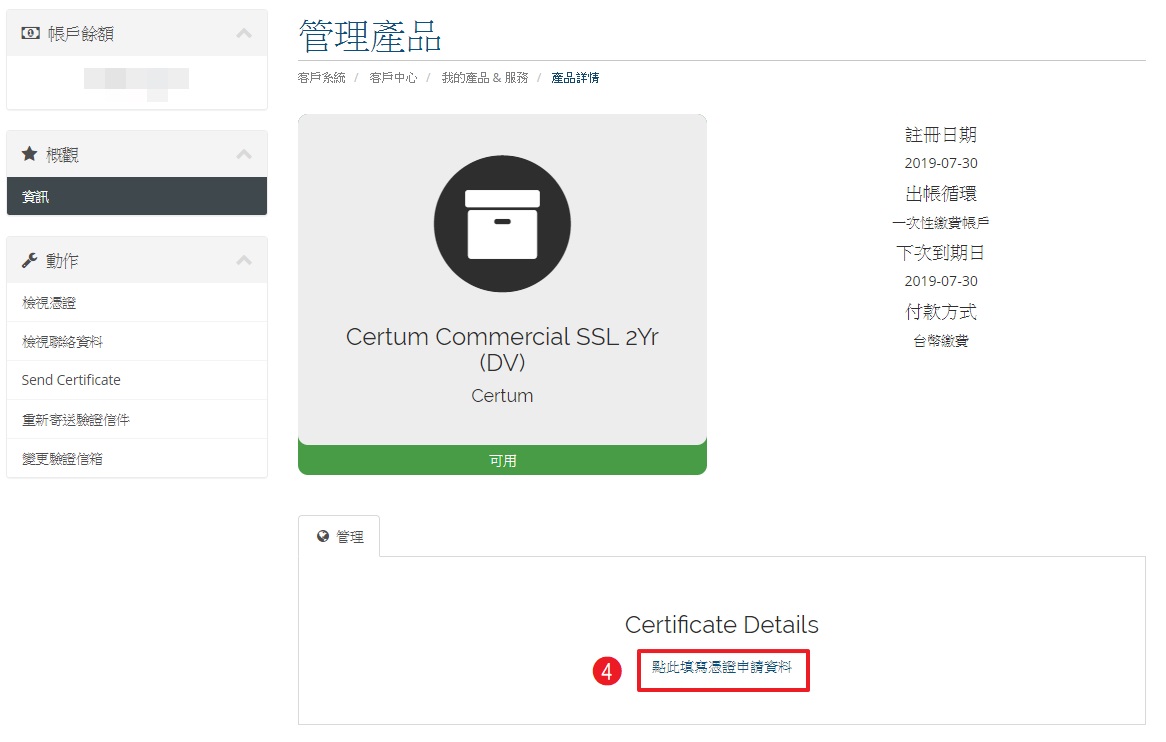Go to 客戶系統 in the breadcrumb

click(321, 77)
